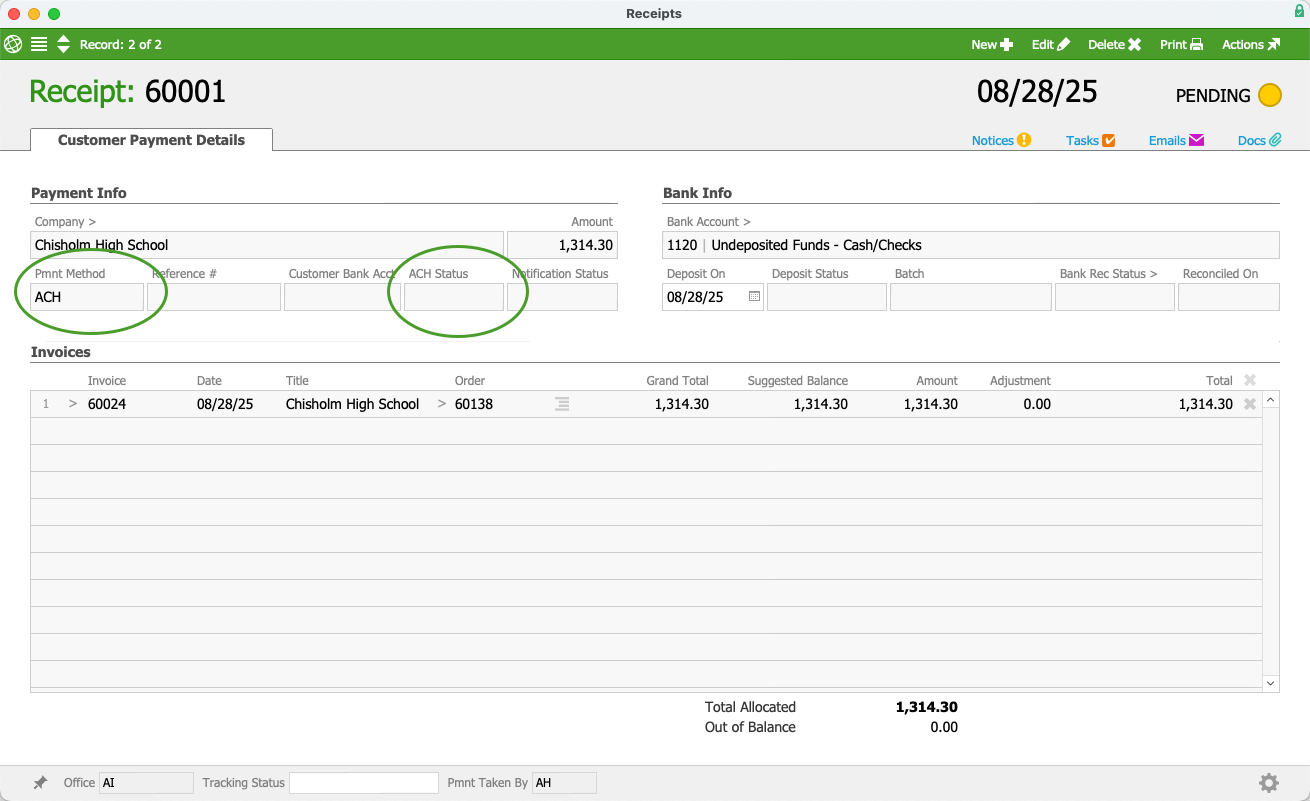This screenshot has width=1310, height=801.
Task: Click the ACH Status field
Action: pos(454,297)
